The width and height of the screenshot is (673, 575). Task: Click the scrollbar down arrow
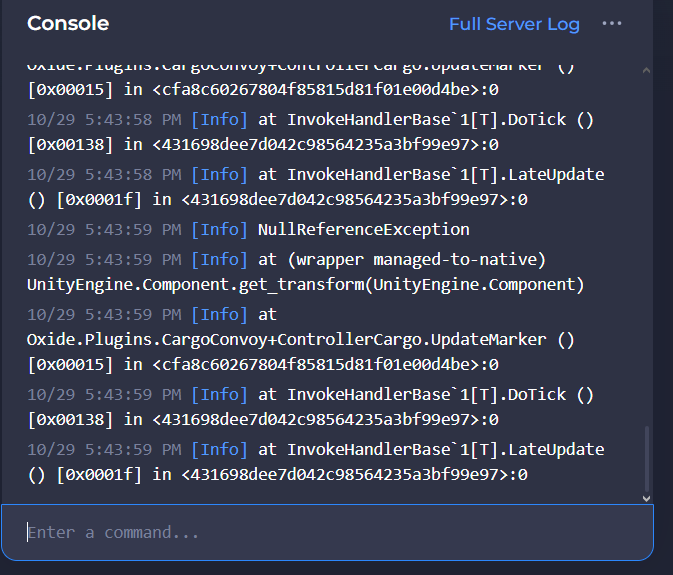click(x=646, y=497)
